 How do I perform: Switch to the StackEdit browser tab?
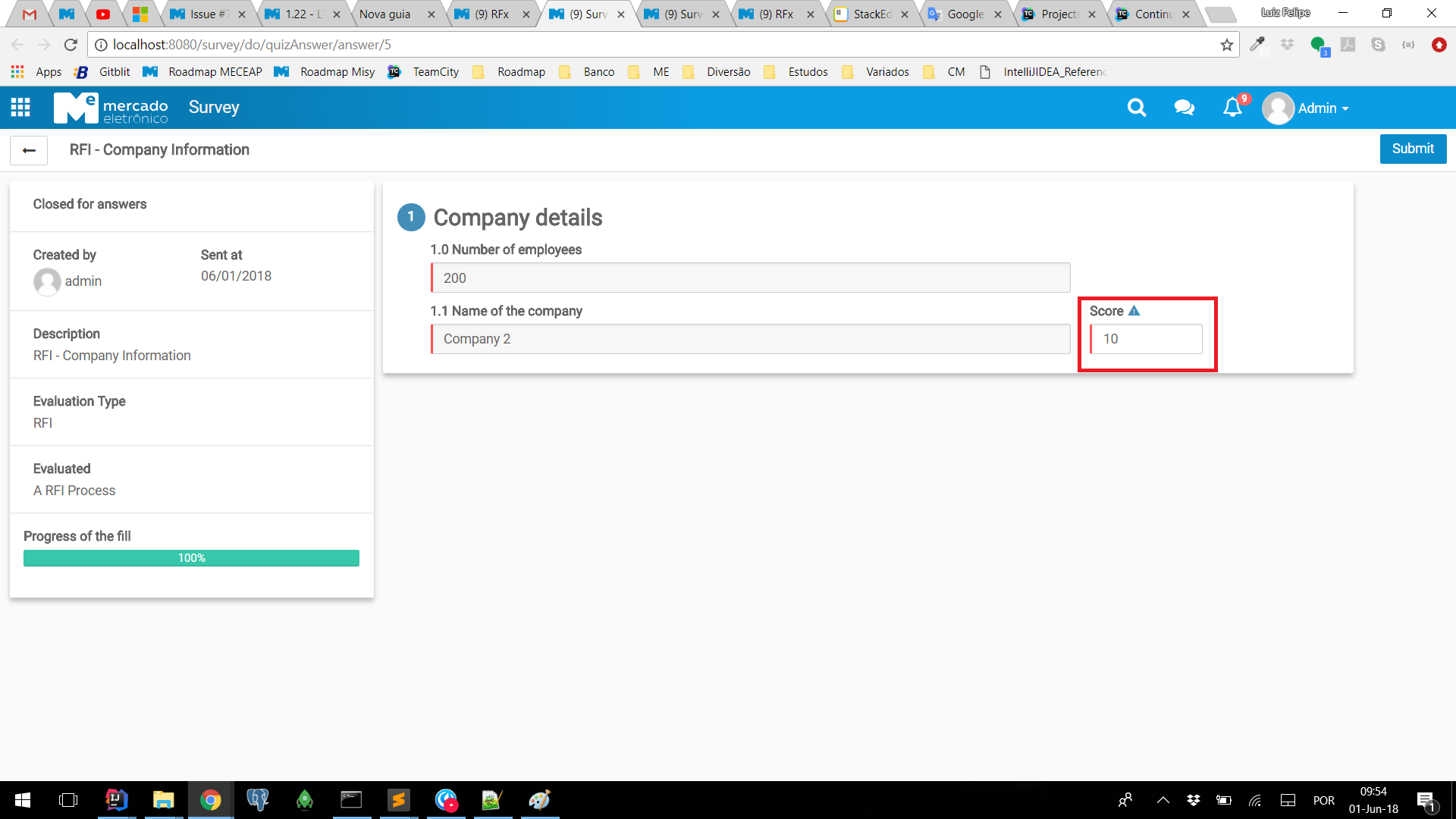[871, 14]
